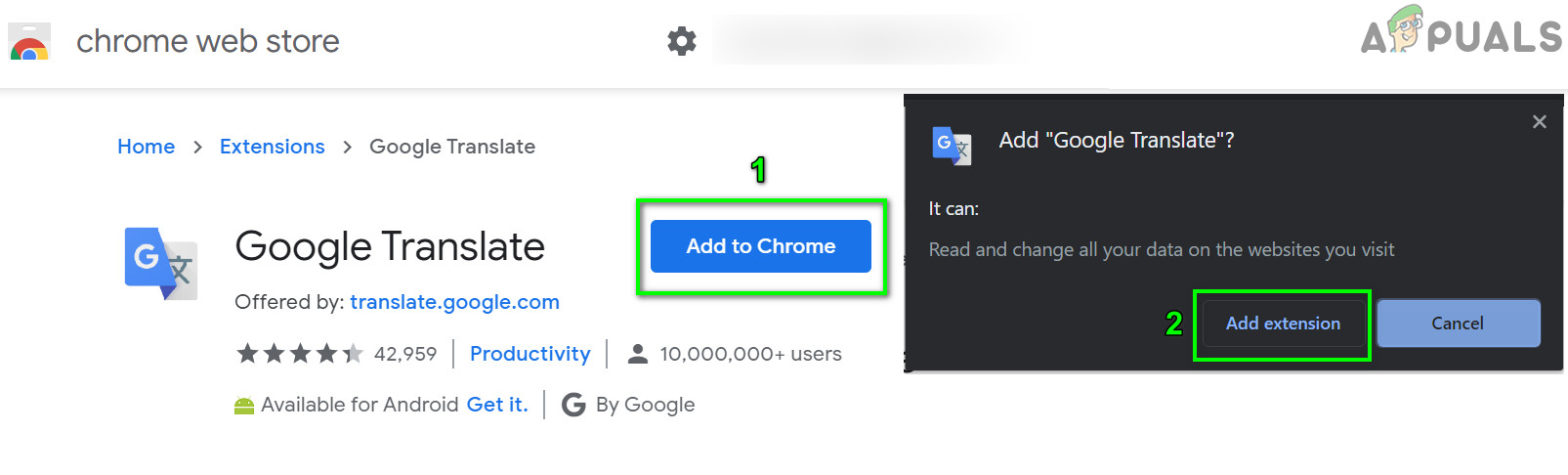Click the star rating icons
The image size is (1568, 475).
[x=300, y=354]
